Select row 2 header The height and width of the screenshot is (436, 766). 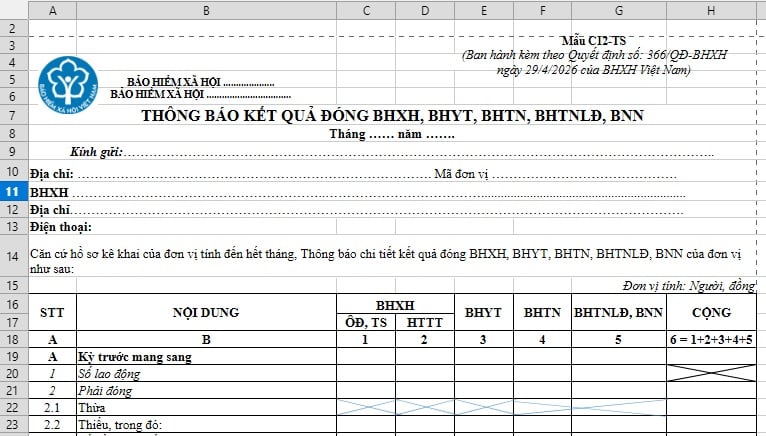[x=14, y=28]
